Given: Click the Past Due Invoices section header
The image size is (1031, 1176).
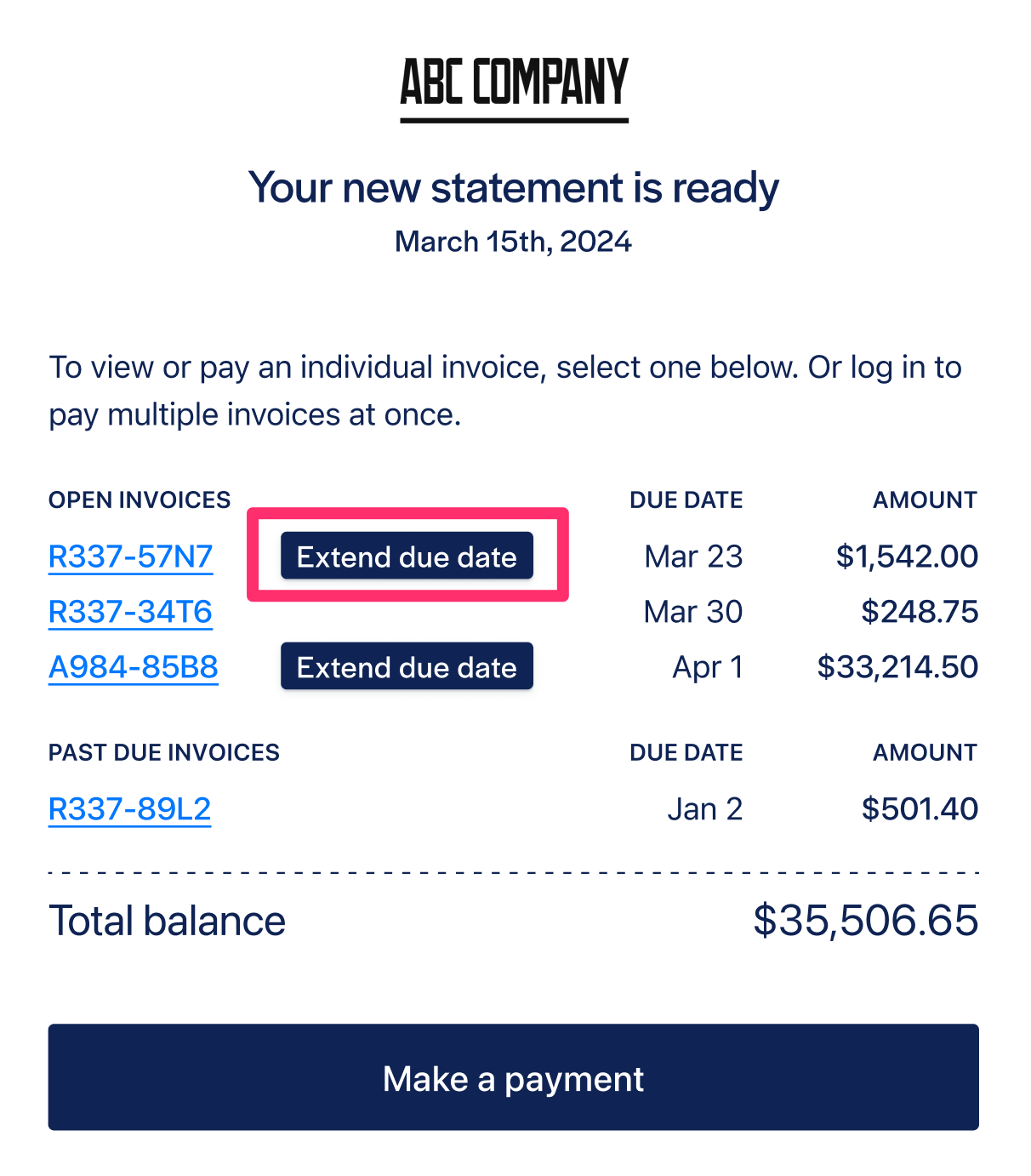Looking at the screenshot, I should [164, 752].
